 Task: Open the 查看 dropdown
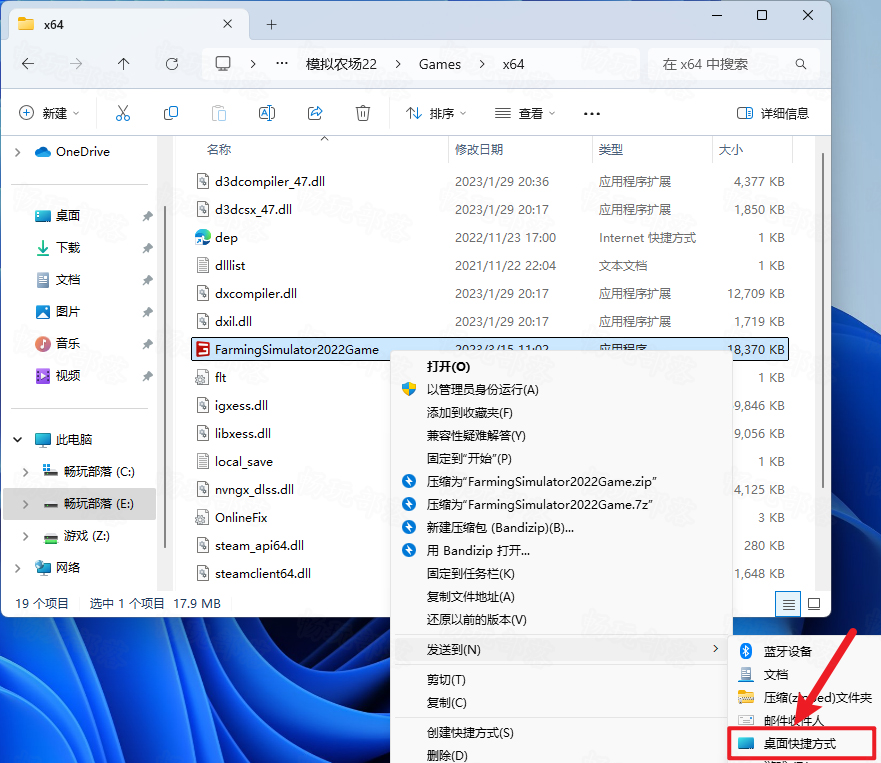(x=525, y=113)
